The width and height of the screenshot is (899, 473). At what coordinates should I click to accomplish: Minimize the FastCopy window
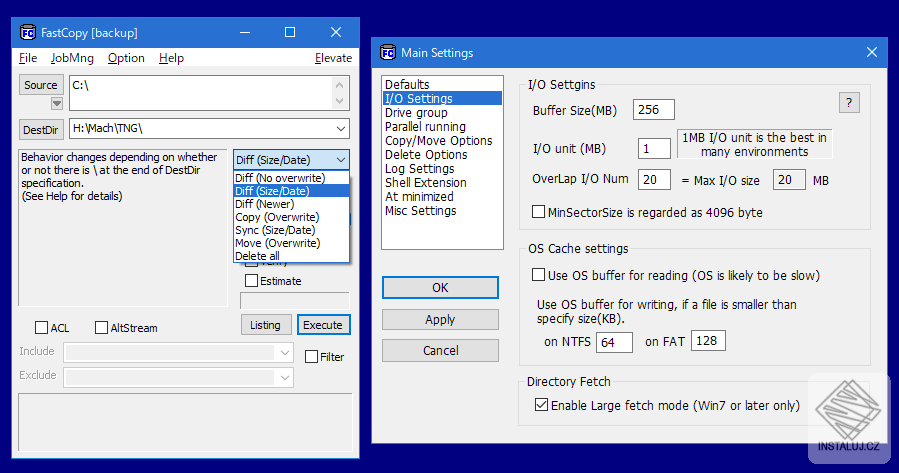click(245, 32)
